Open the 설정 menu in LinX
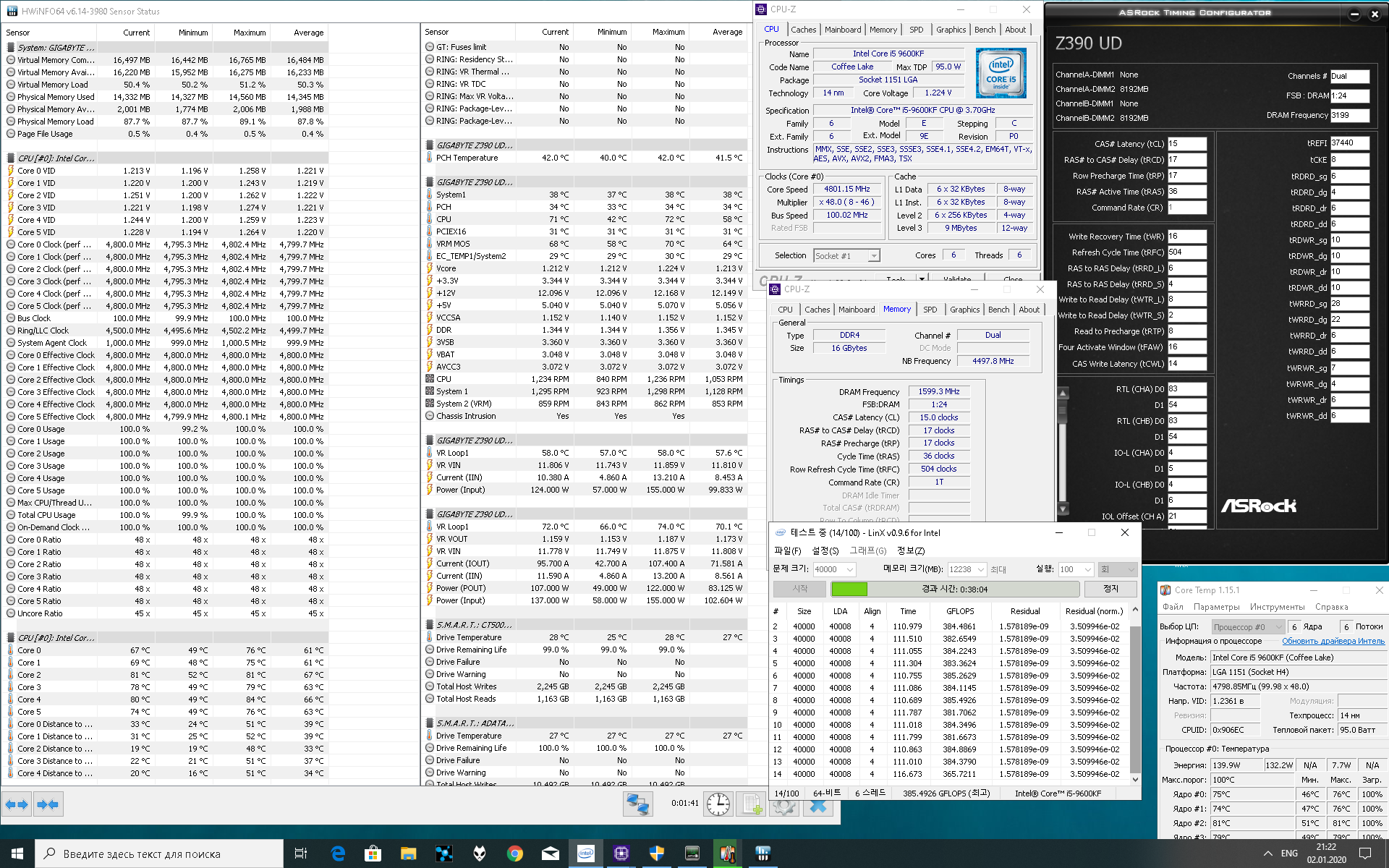Image resolution: width=1389 pixels, height=868 pixels. [x=825, y=551]
